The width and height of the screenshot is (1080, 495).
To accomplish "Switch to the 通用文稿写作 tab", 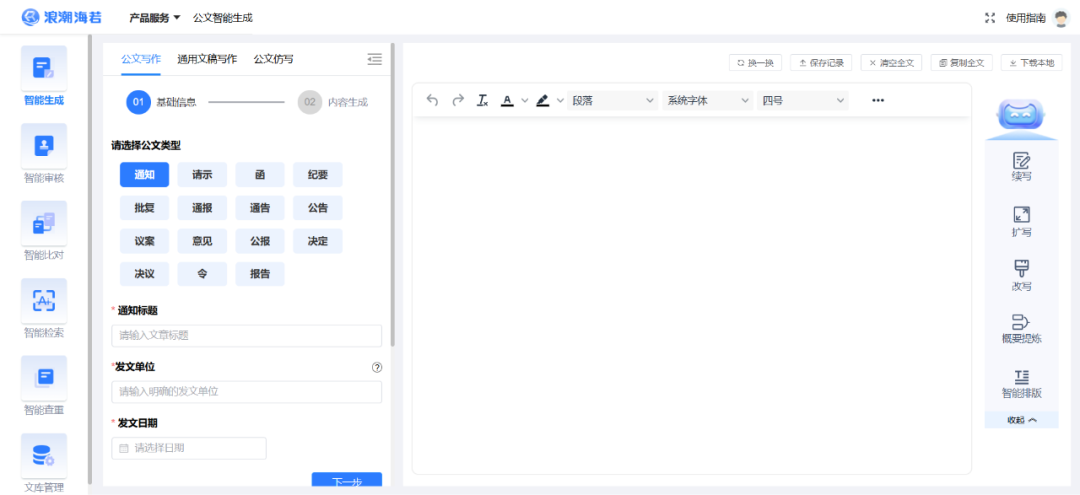I will (x=207, y=59).
